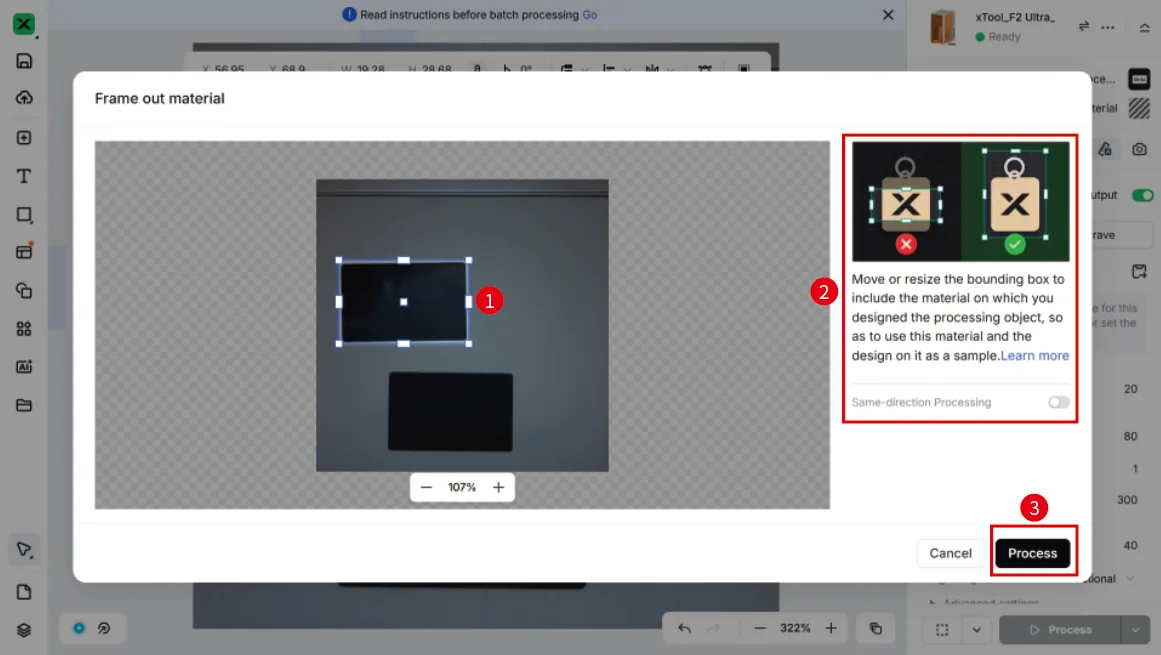This screenshot has width=1161, height=655.
Task: Click the bounding box center handle
Action: [404, 302]
